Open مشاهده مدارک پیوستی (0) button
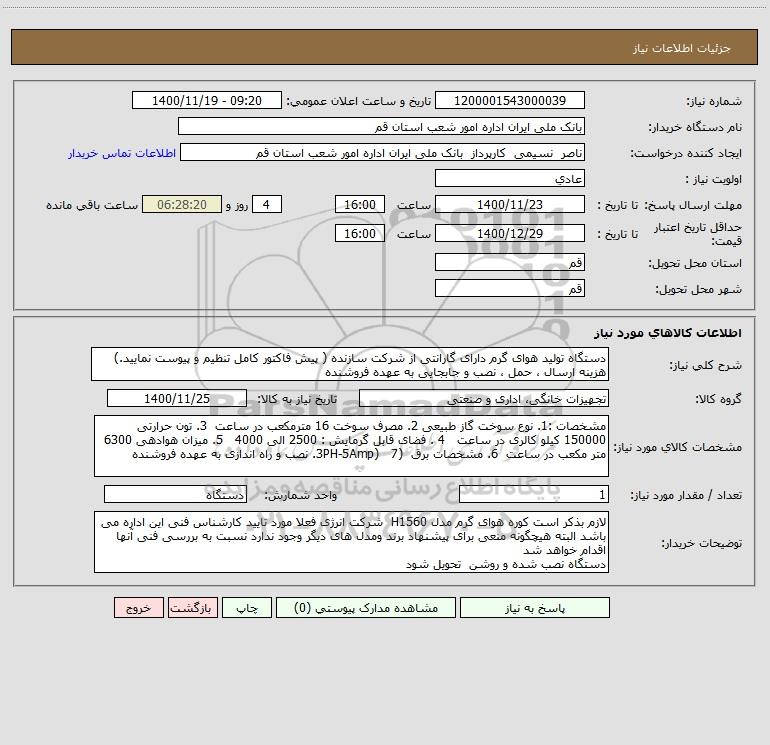 366,608
